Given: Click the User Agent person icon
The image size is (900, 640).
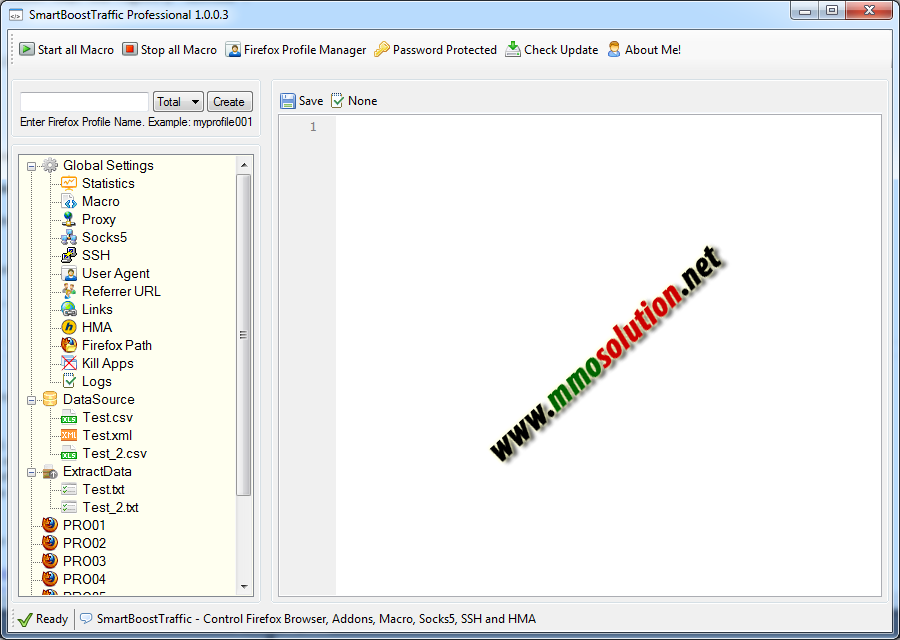Looking at the screenshot, I should coord(69,273).
